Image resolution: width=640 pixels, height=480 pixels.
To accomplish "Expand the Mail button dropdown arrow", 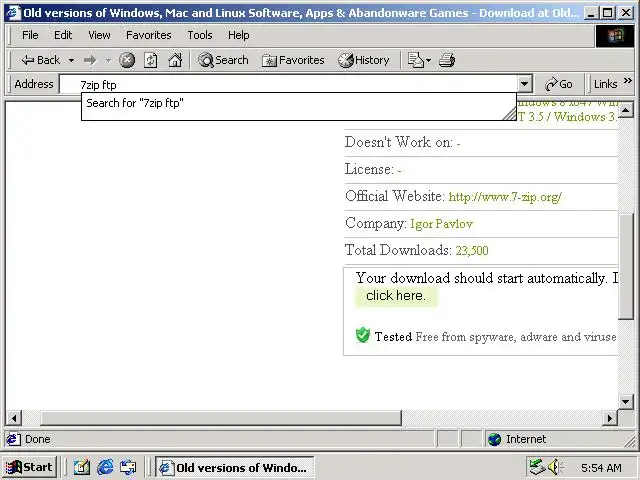I will coord(428,60).
